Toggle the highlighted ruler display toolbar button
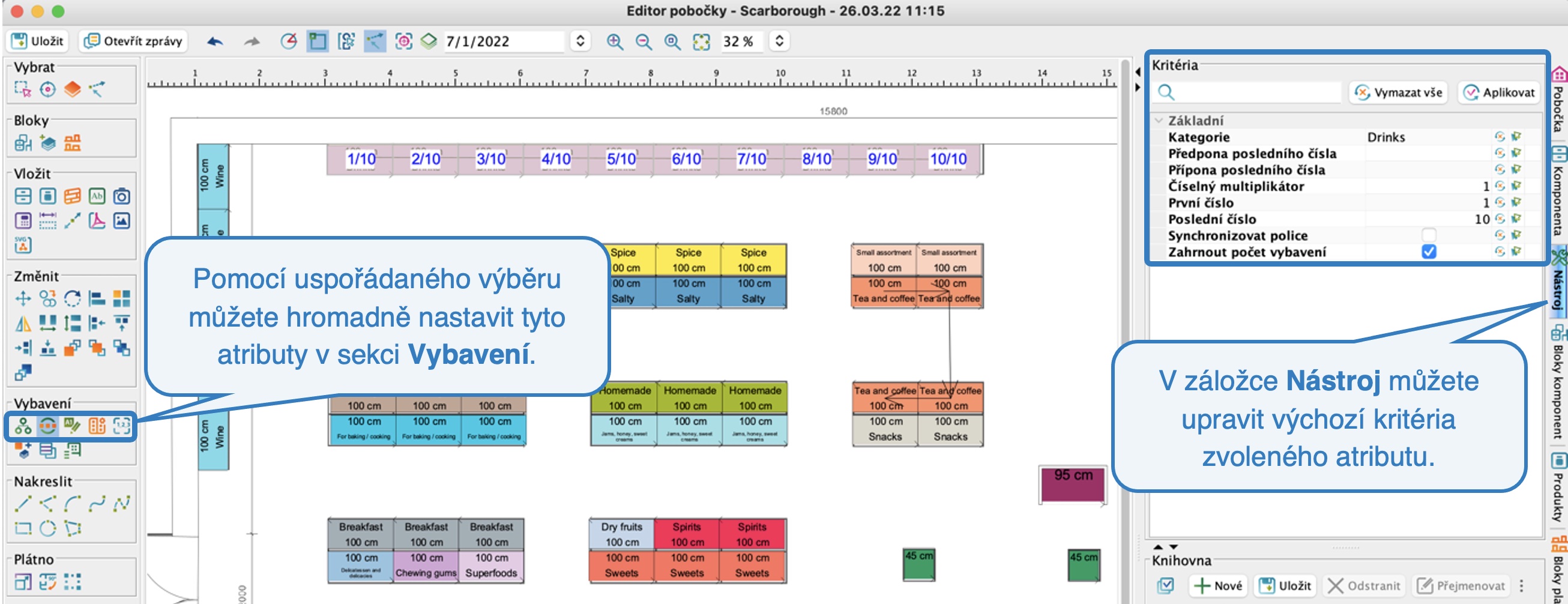 point(317,41)
